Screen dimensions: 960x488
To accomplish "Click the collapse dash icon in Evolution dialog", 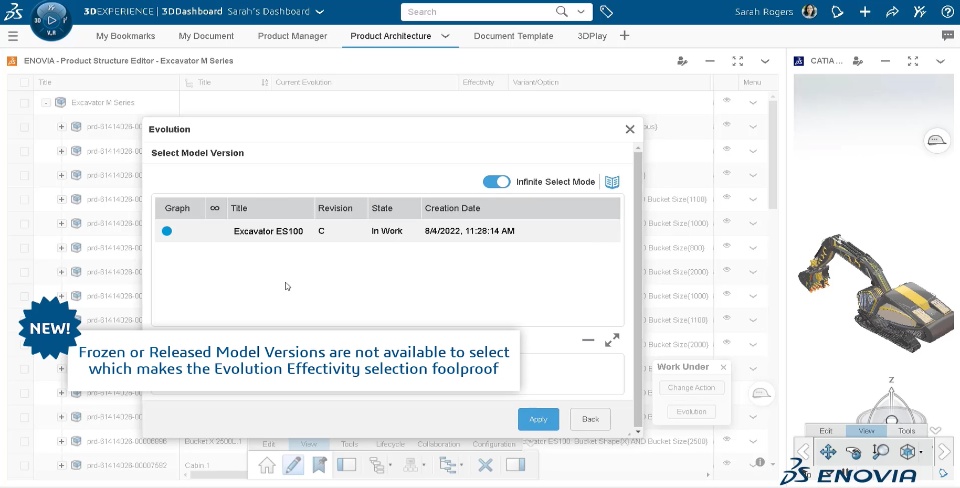I will (x=588, y=340).
